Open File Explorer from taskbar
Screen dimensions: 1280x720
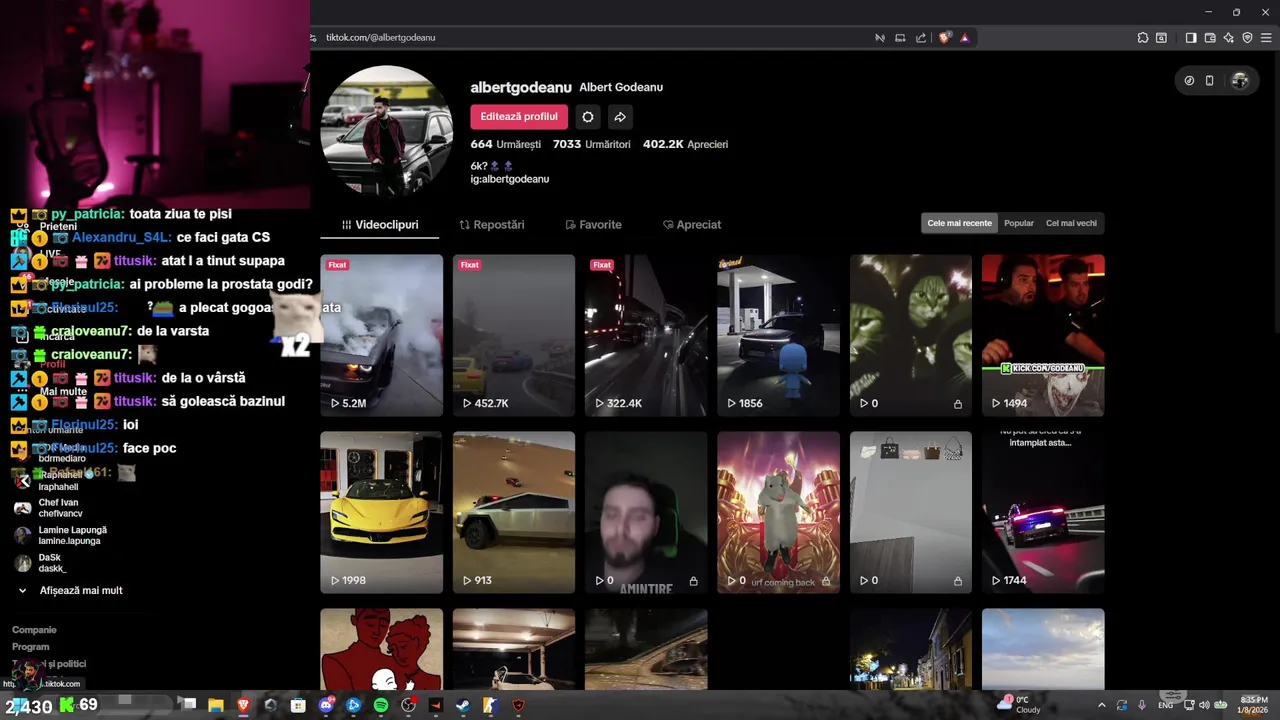[x=215, y=705]
